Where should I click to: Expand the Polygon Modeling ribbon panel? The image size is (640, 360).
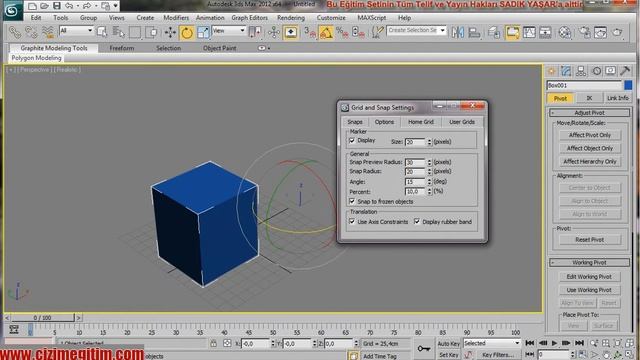(x=36, y=58)
